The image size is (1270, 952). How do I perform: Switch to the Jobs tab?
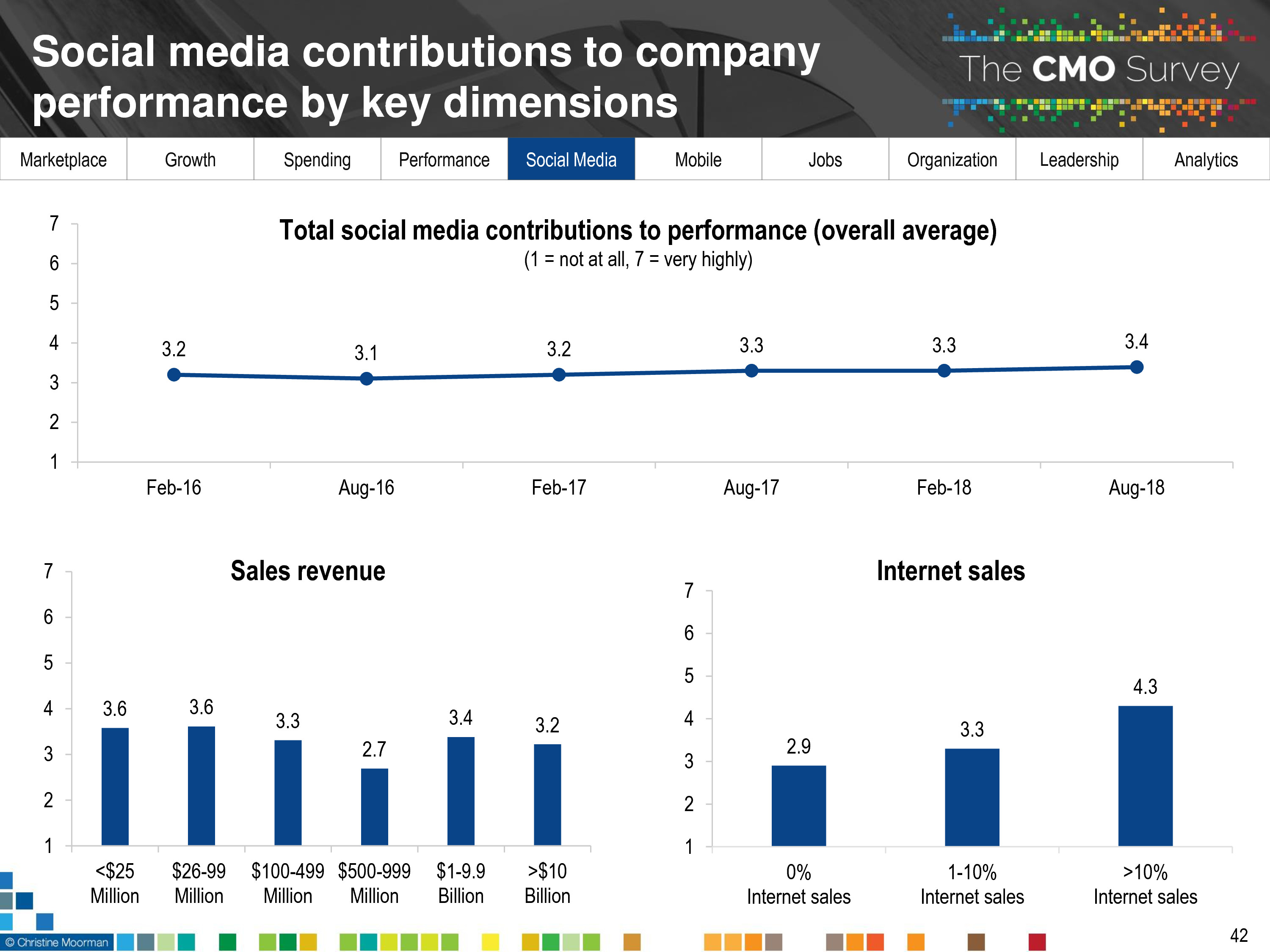(x=825, y=159)
